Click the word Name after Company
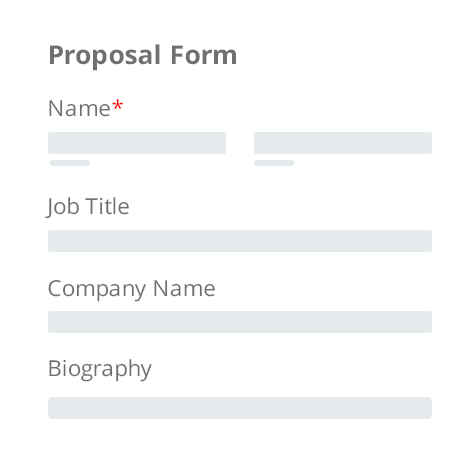Viewport: 472px width, 453px height. point(184,288)
